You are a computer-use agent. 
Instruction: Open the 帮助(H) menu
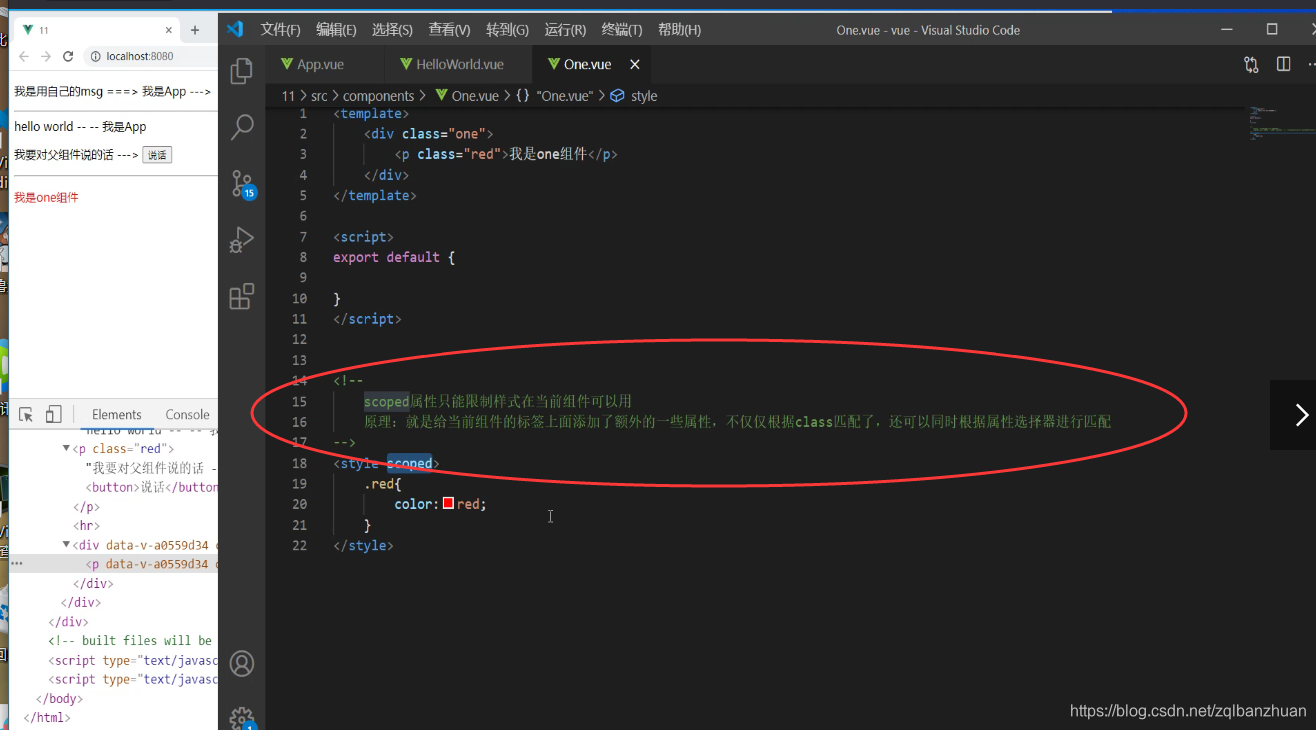click(679, 30)
